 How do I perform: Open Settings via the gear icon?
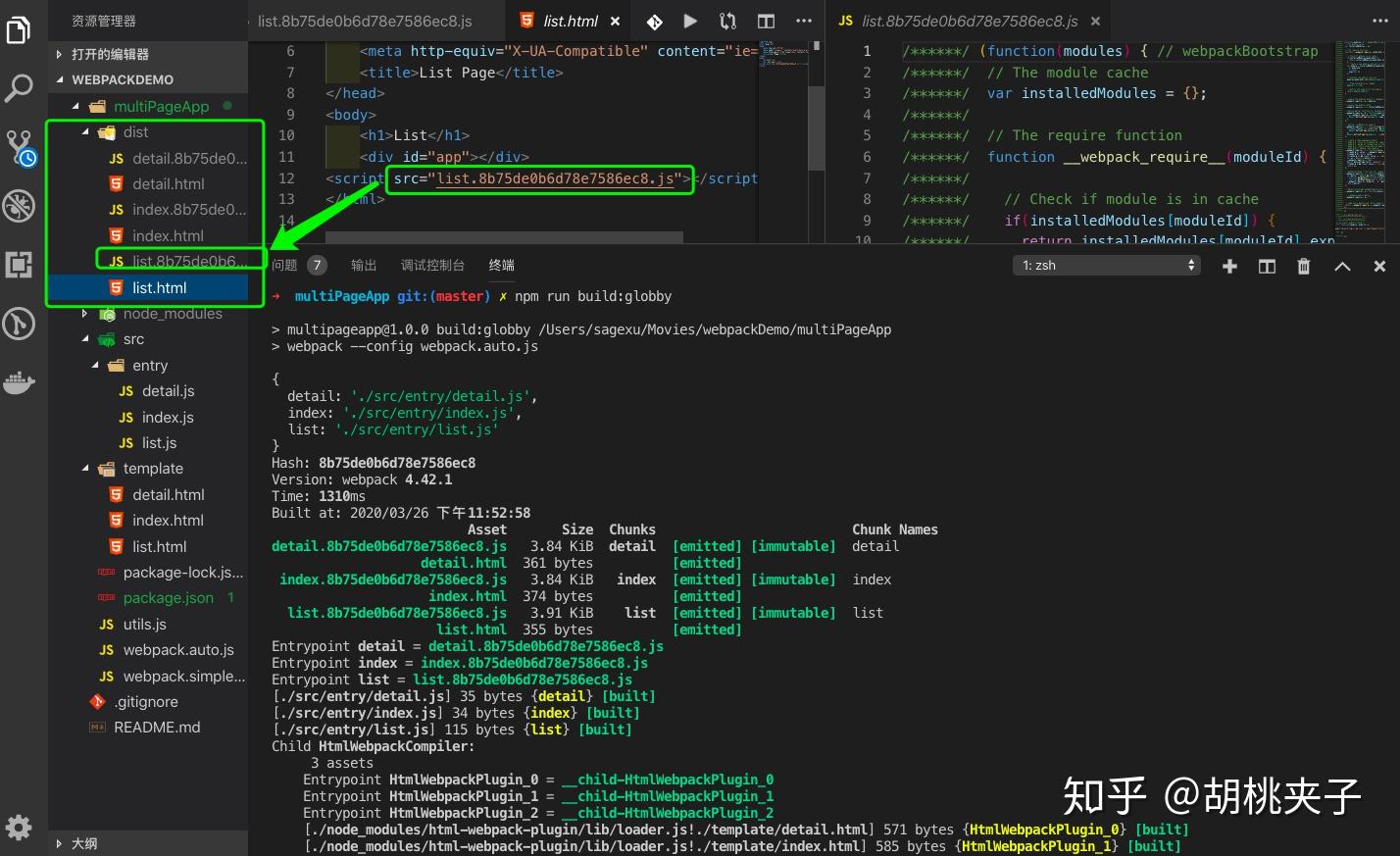coord(19,827)
